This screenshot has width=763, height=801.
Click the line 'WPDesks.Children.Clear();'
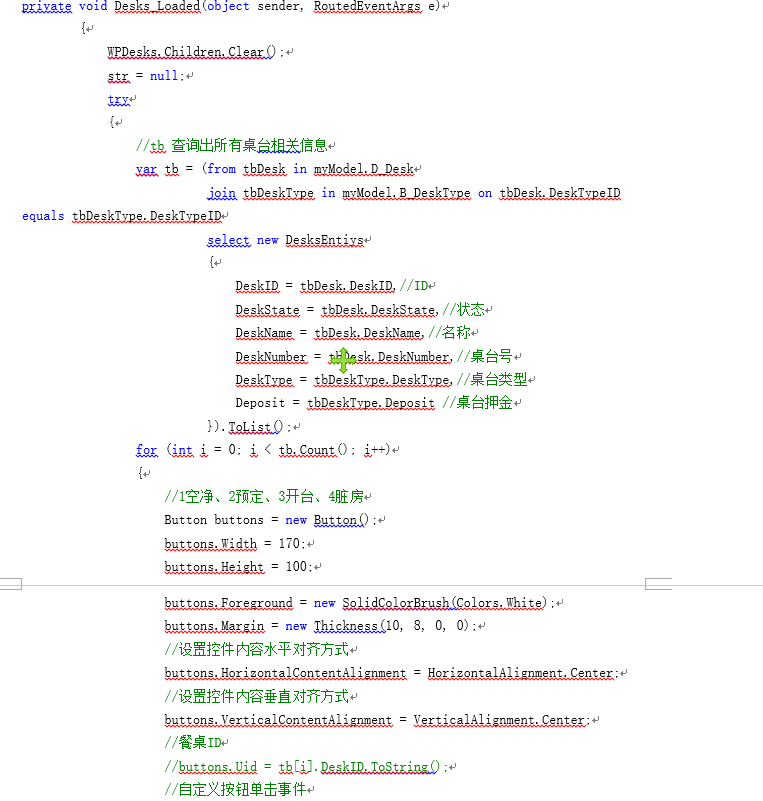tap(196, 52)
